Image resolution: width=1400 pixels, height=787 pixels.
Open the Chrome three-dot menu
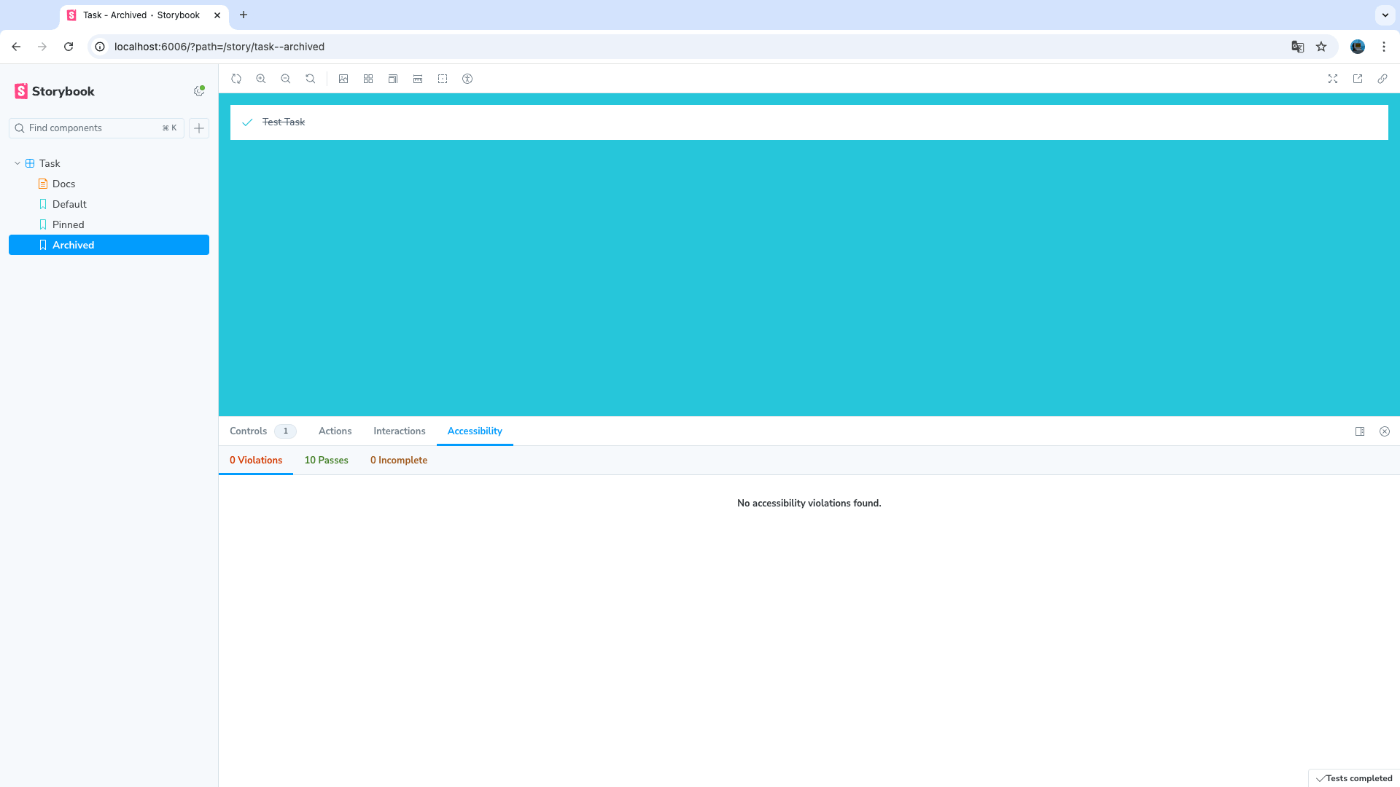(x=1384, y=46)
